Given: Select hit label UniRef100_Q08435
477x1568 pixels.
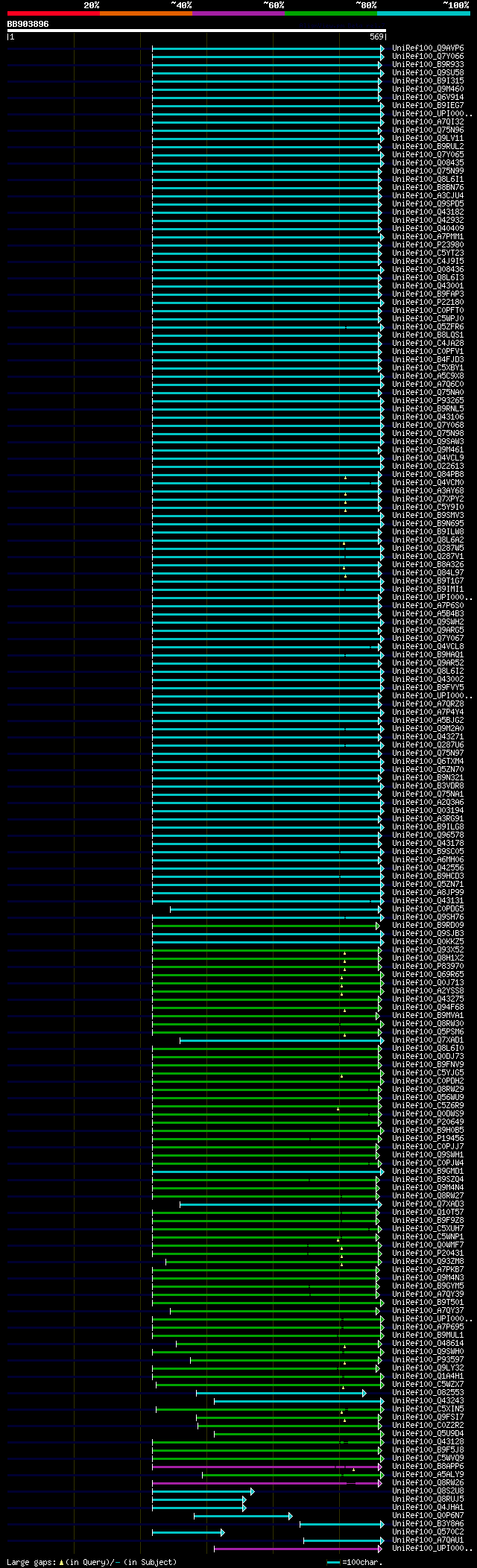Looking at the screenshot, I should point(428,163).
